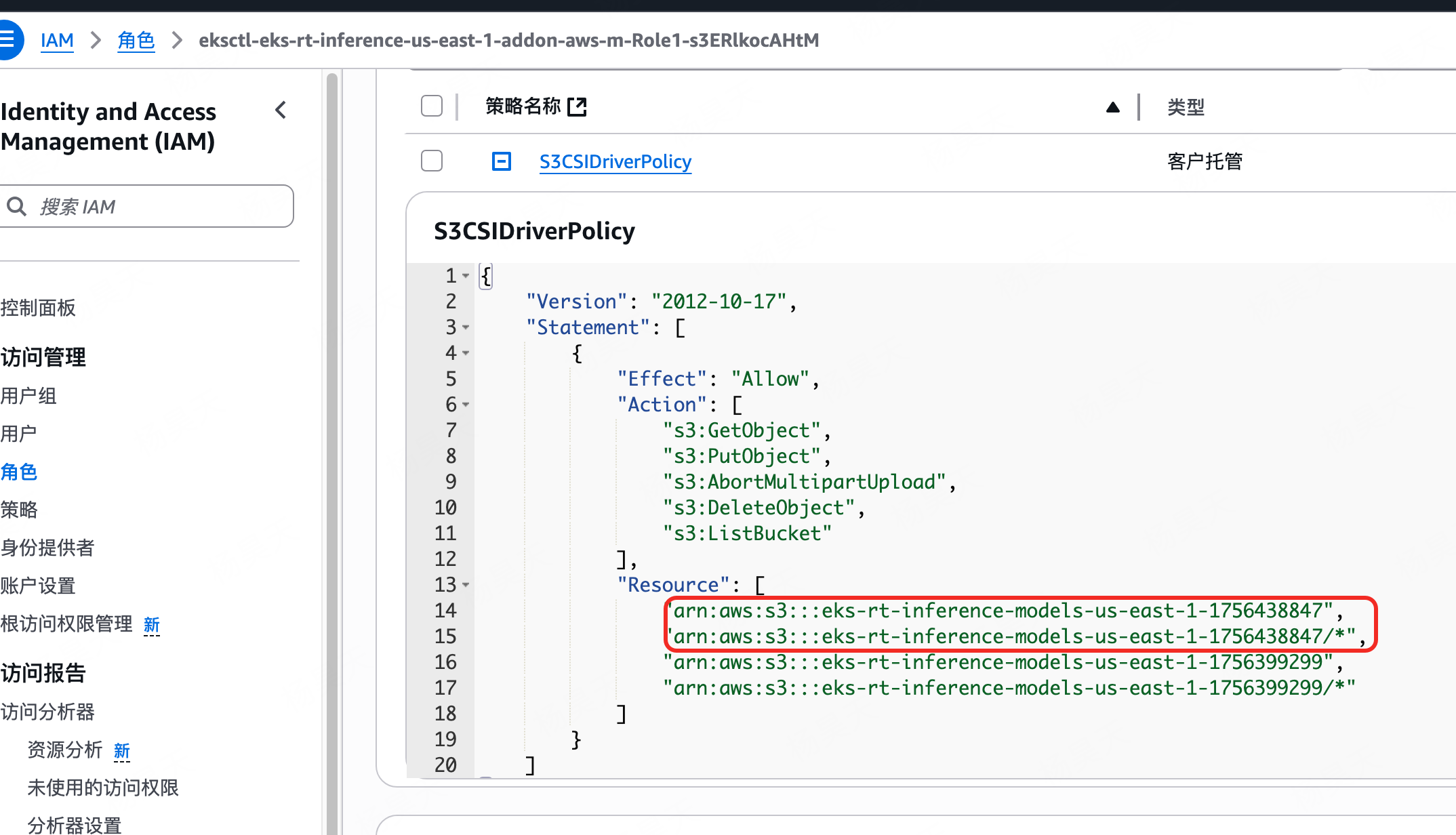Open 策略 in the sidebar
This screenshot has height=835, width=1456.
pos(19,510)
